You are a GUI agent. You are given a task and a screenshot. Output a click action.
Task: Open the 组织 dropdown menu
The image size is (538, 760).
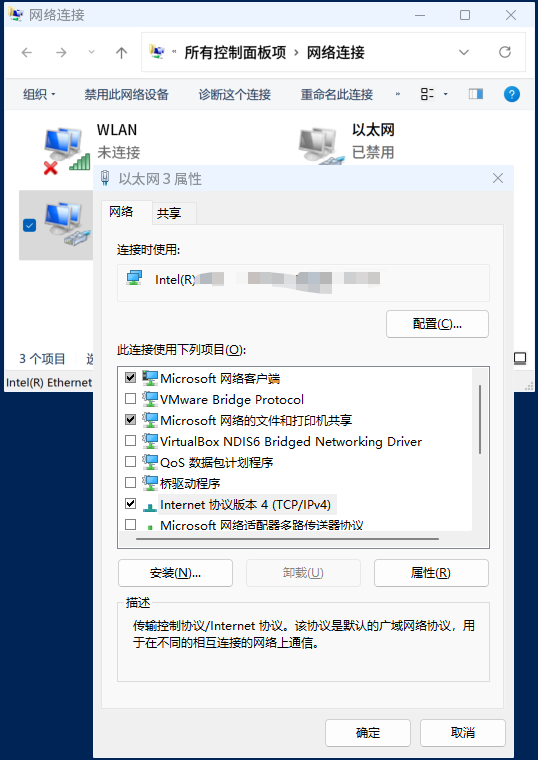coord(39,94)
